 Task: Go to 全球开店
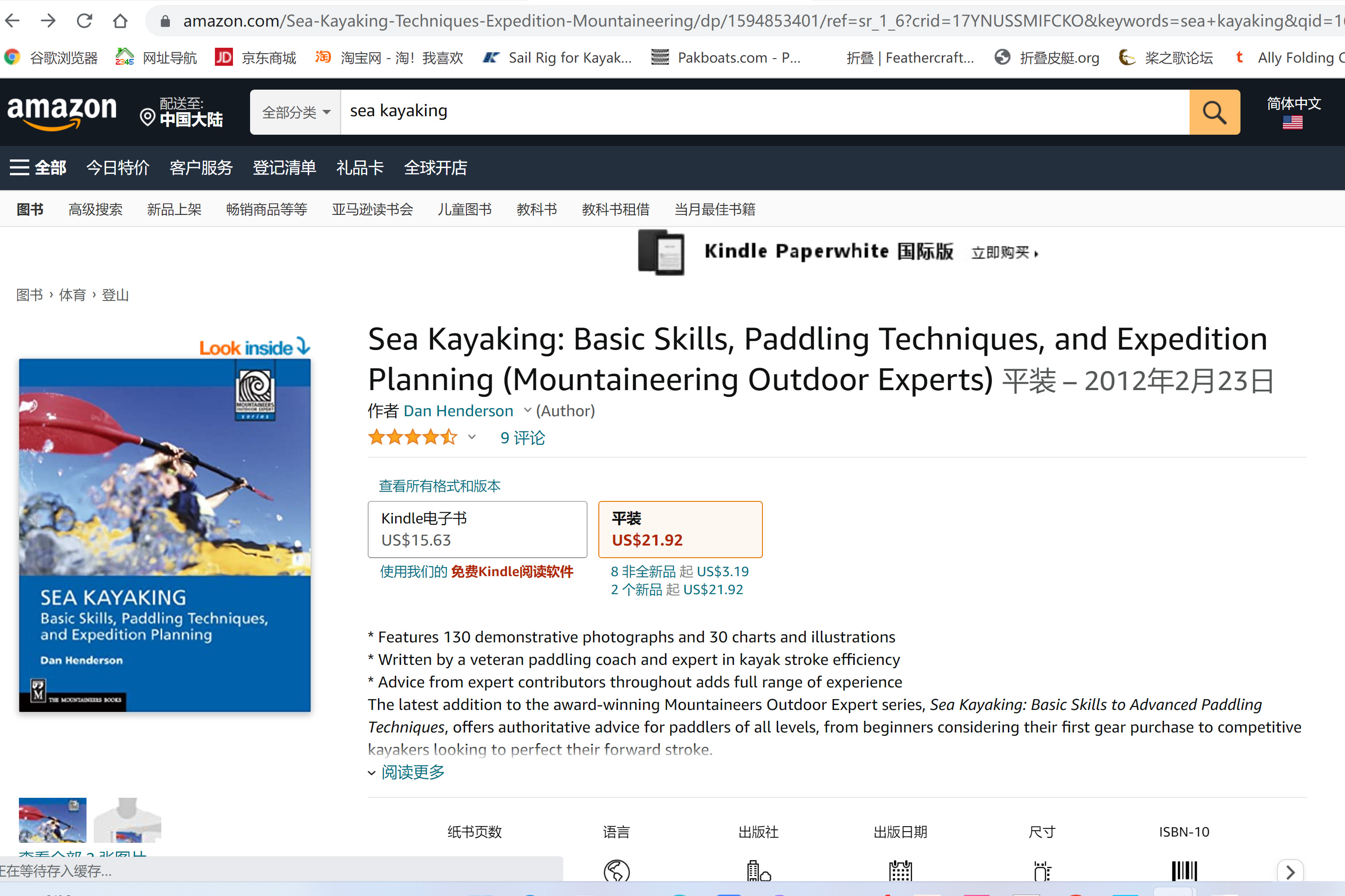tap(436, 168)
